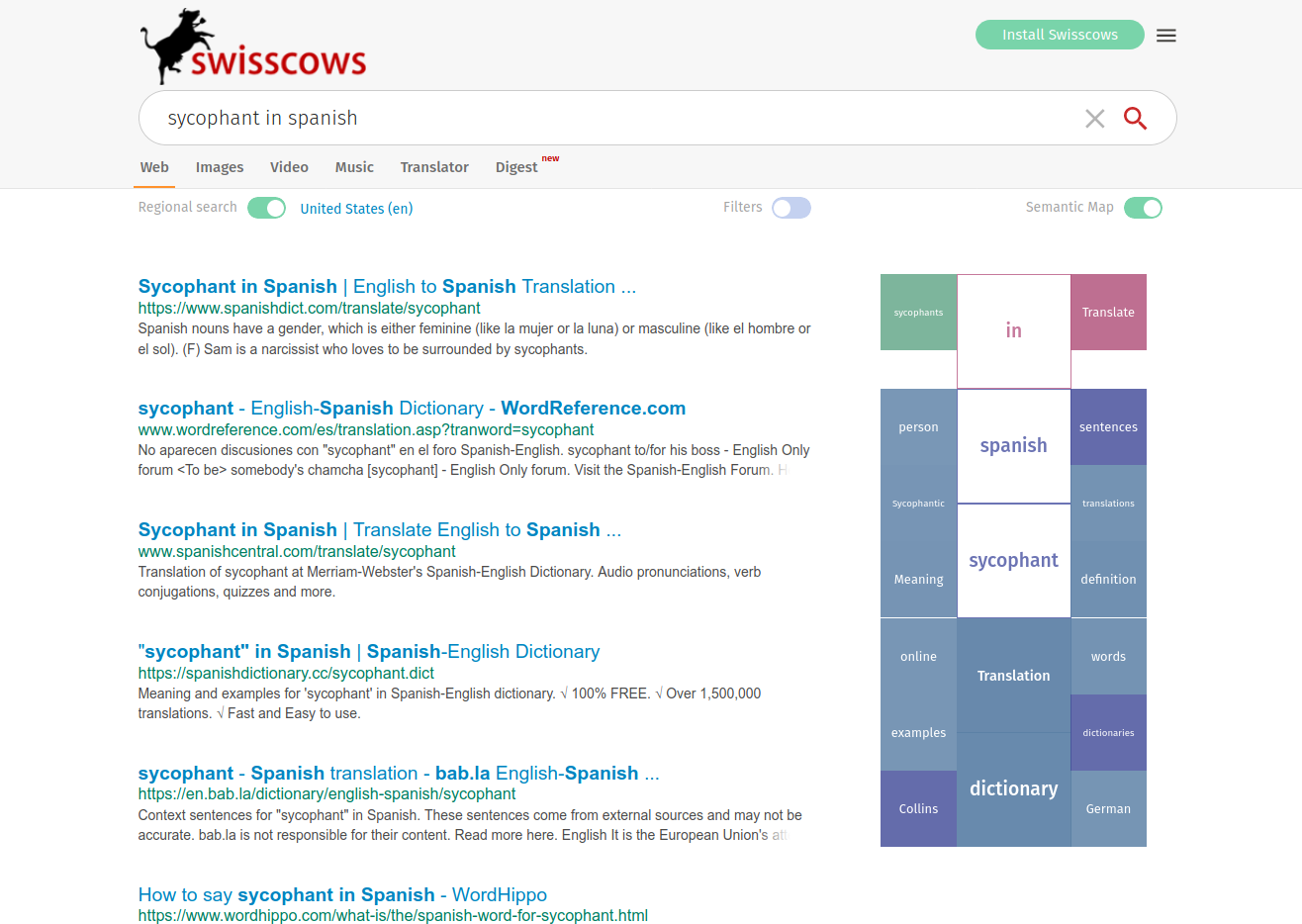Click the en.bab.la URL
This screenshot has height=924, width=1302.
(326, 794)
